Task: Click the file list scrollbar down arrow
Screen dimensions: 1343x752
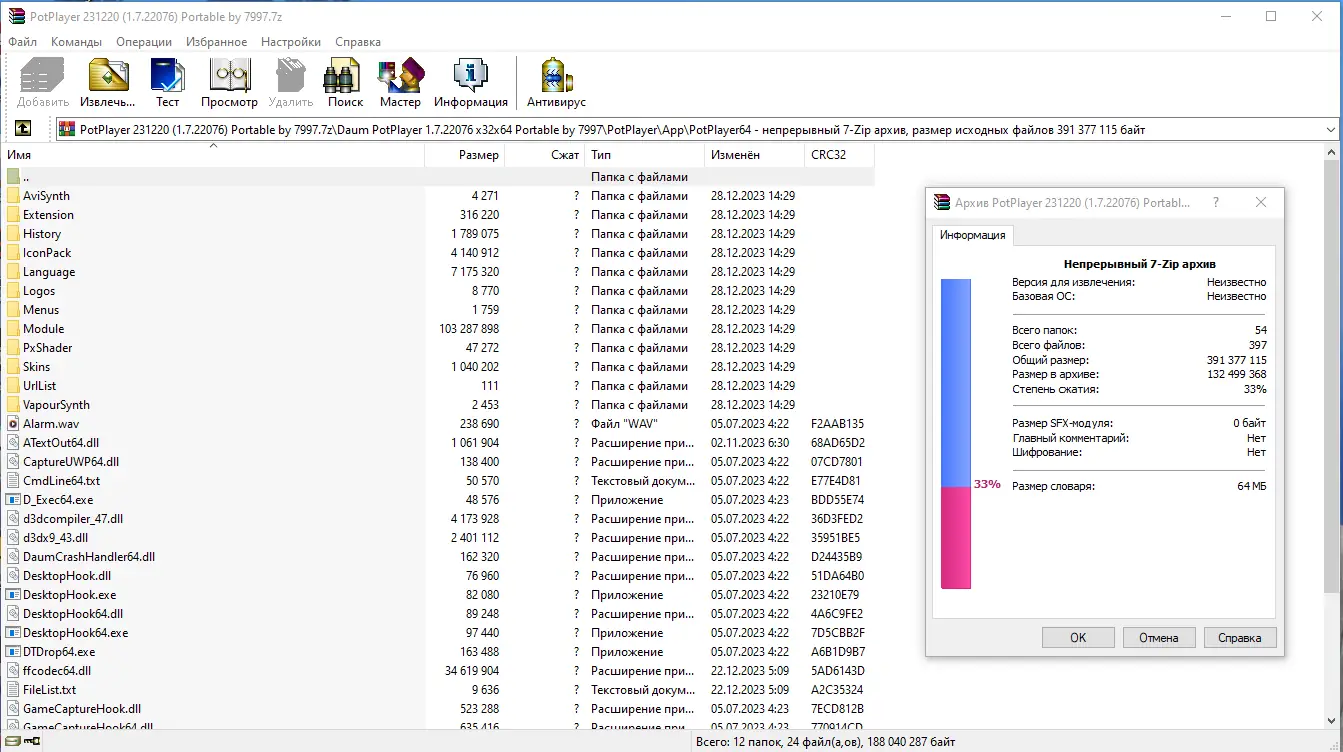Action: click(1332, 722)
